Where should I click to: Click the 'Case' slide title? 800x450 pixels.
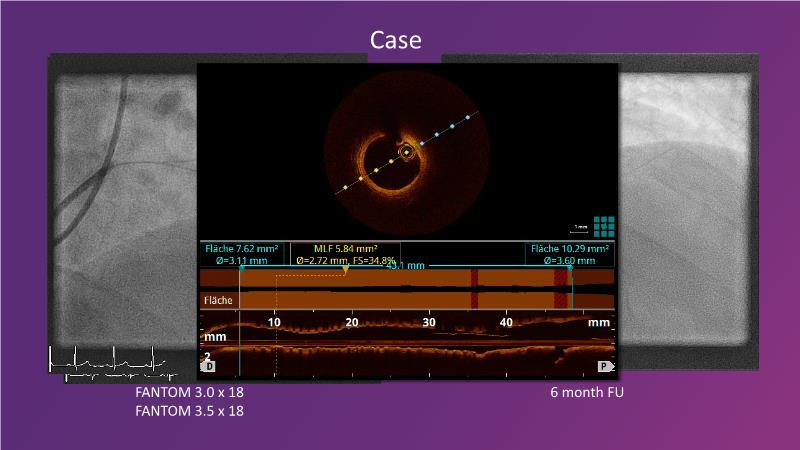(x=396, y=40)
